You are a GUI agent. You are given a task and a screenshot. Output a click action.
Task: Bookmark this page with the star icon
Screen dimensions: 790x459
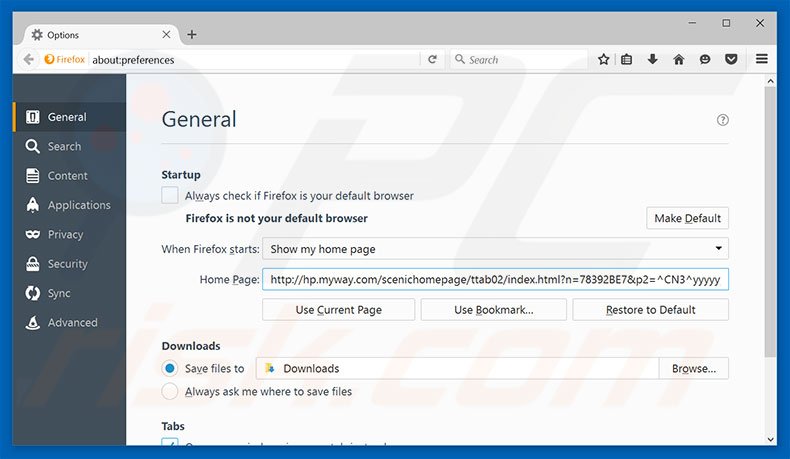tap(604, 59)
